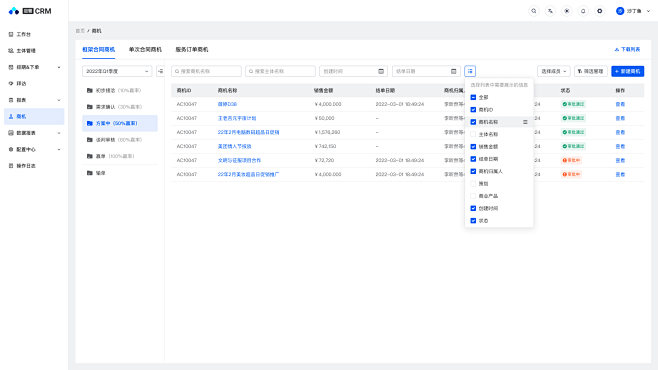Switch to 服务订单商机 tab
This screenshot has height=370, width=658.
192,50
